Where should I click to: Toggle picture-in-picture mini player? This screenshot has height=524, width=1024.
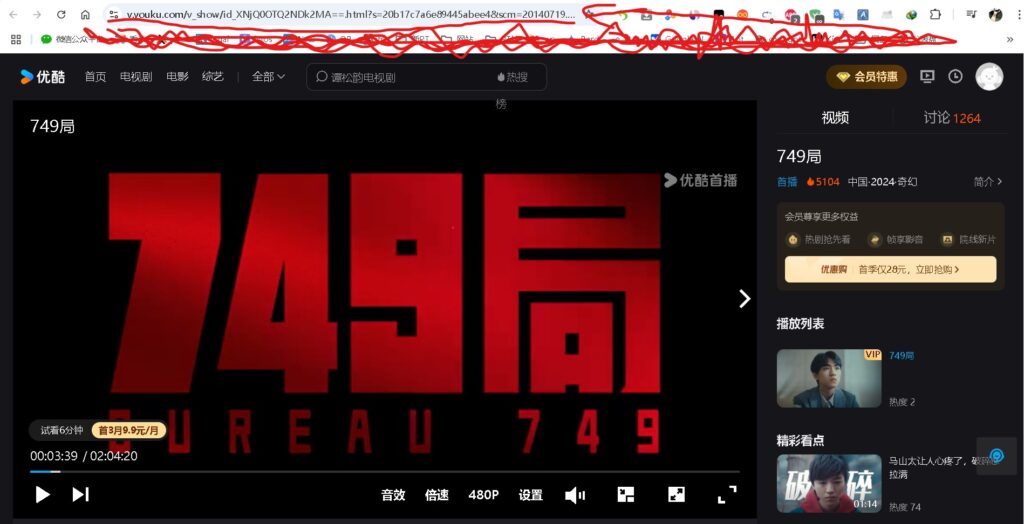626,495
